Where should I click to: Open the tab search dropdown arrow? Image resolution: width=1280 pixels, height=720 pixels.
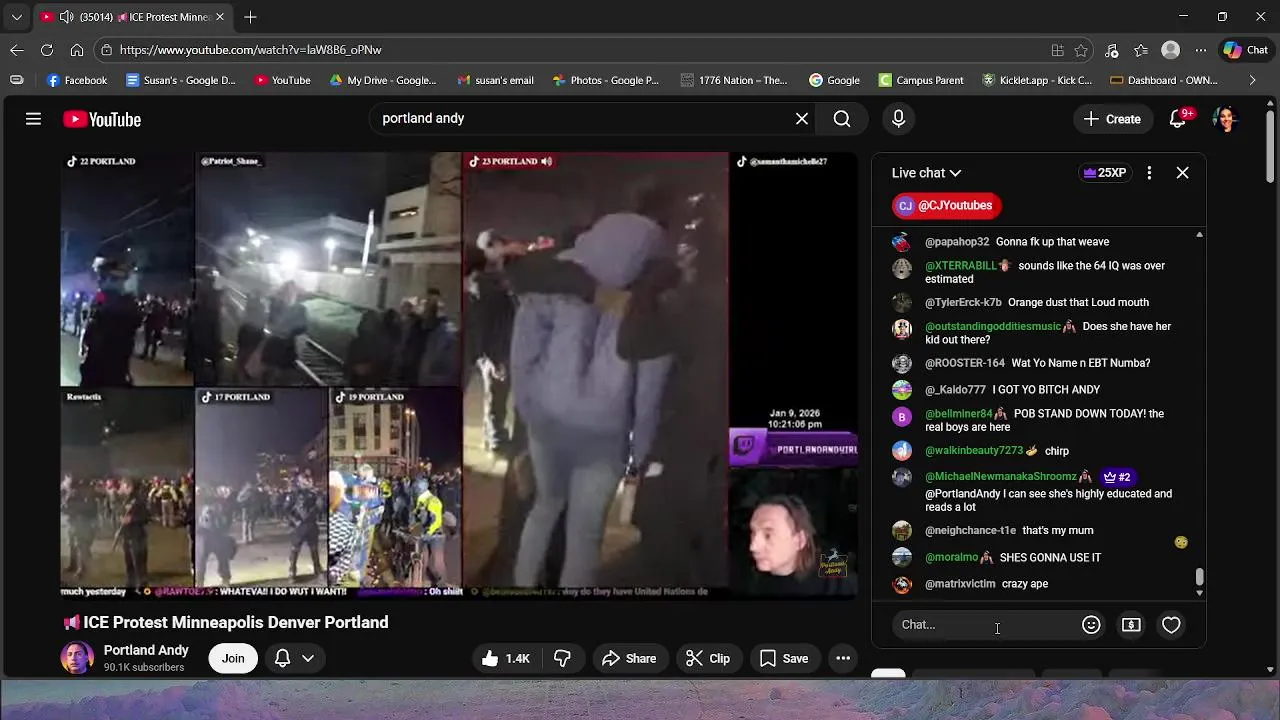click(16, 17)
